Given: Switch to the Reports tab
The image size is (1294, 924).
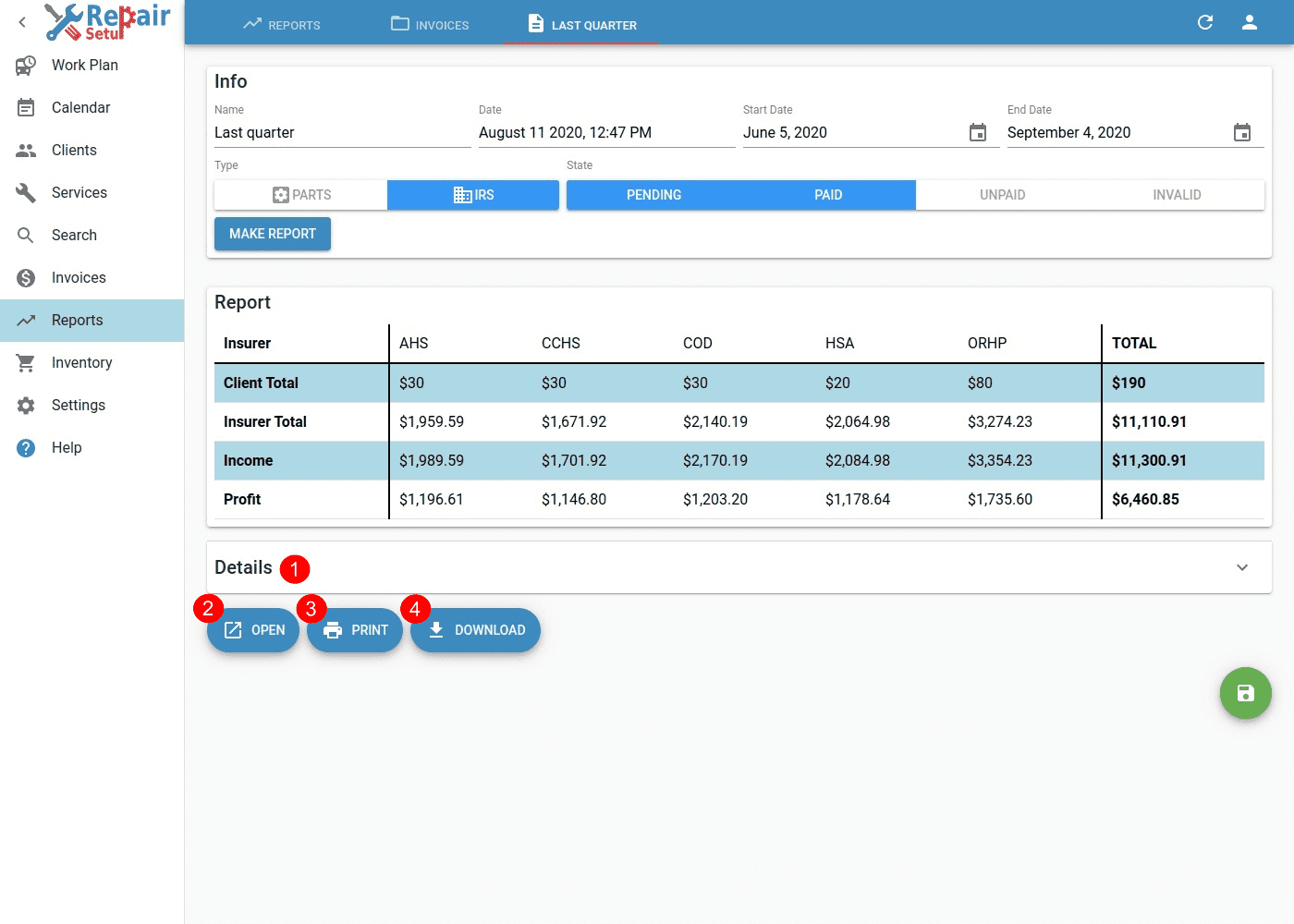Looking at the screenshot, I should pyautogui.click(x=282, y=25).
